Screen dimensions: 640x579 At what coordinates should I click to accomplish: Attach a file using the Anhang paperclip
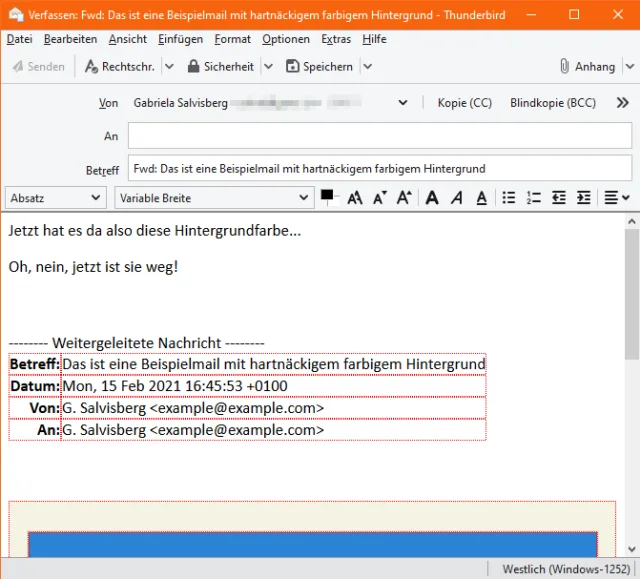tap(587, 67)
